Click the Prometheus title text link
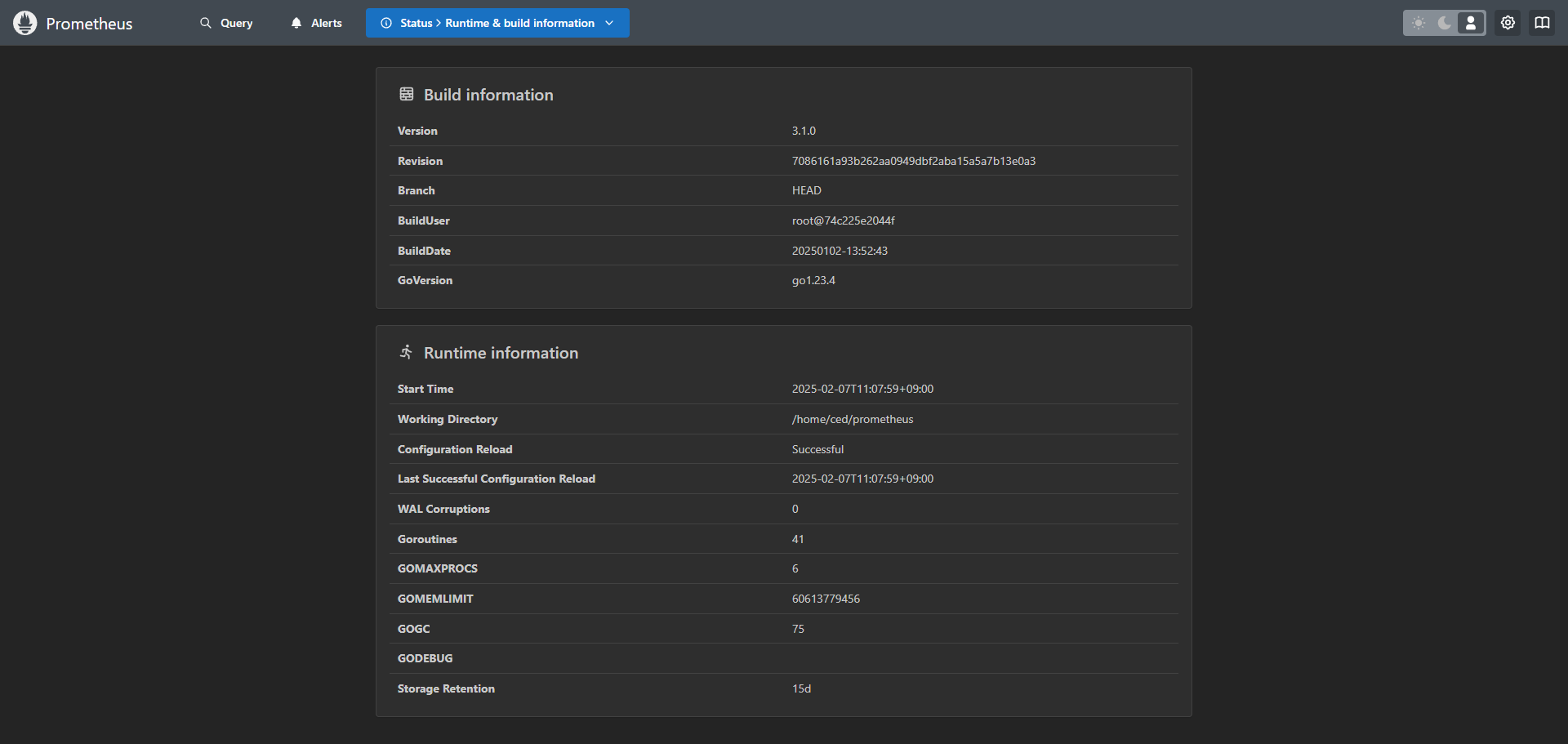This screenshot has height=744, width=1568. coord(89,24)
